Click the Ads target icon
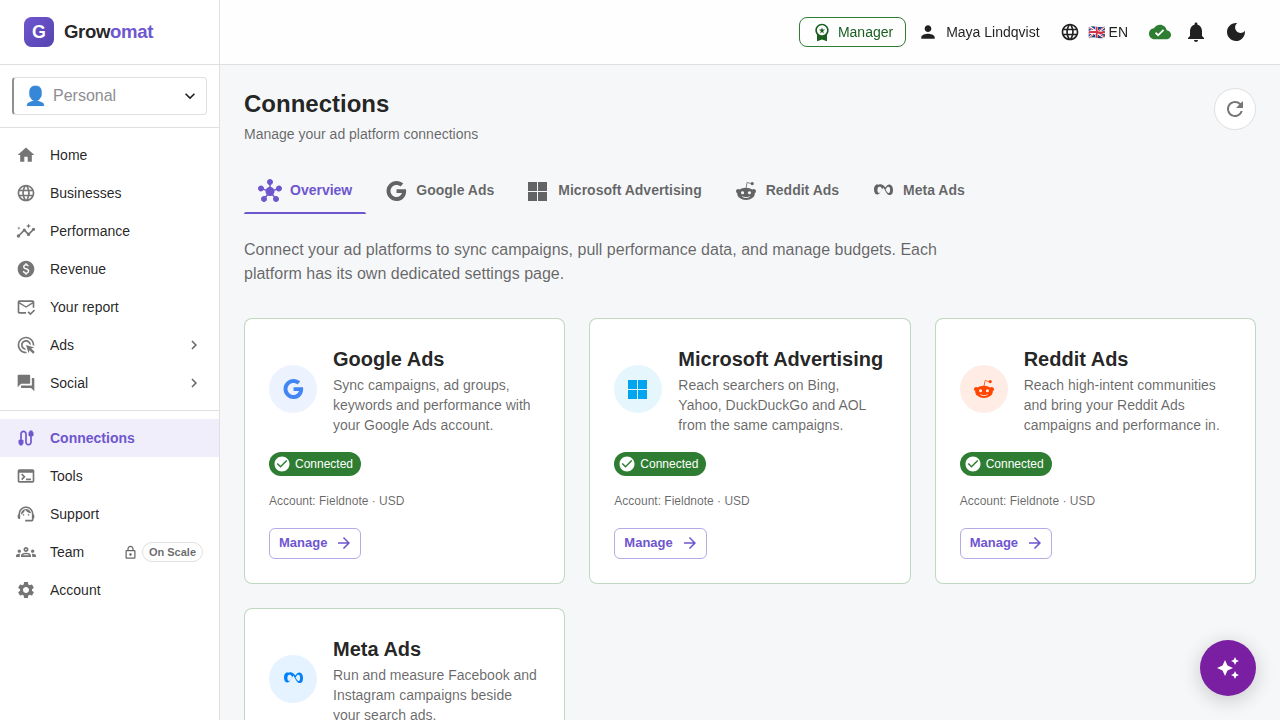The height and width of the screenshot is (720, 1280). (26, 345)
